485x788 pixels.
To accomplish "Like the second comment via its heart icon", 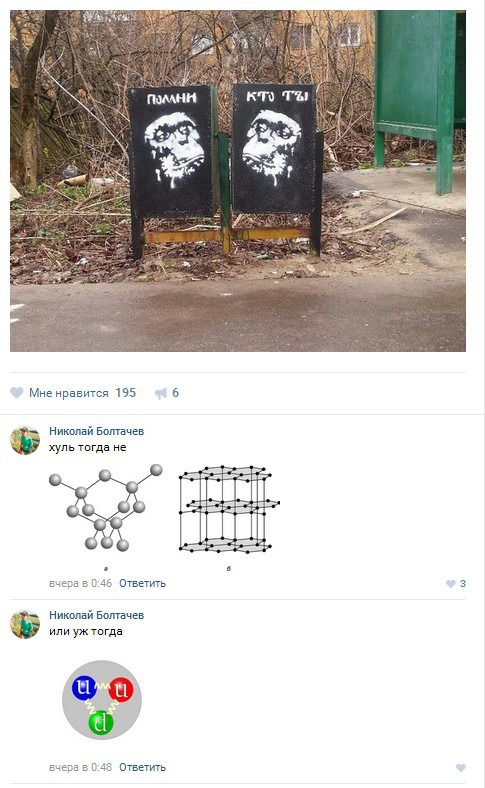I will click(460, 767).
